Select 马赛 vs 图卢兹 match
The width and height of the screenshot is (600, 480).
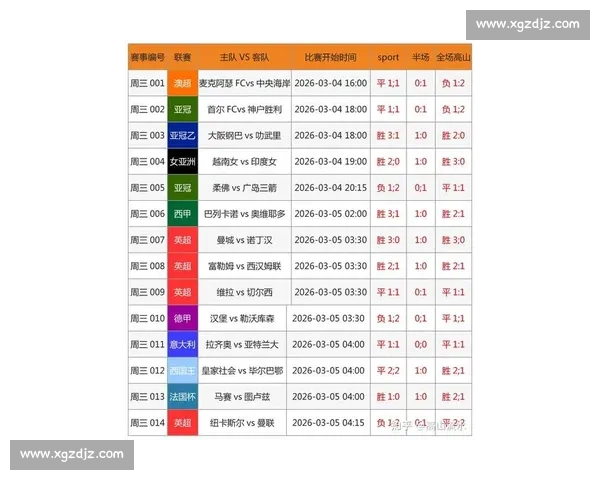coord(242,397)
